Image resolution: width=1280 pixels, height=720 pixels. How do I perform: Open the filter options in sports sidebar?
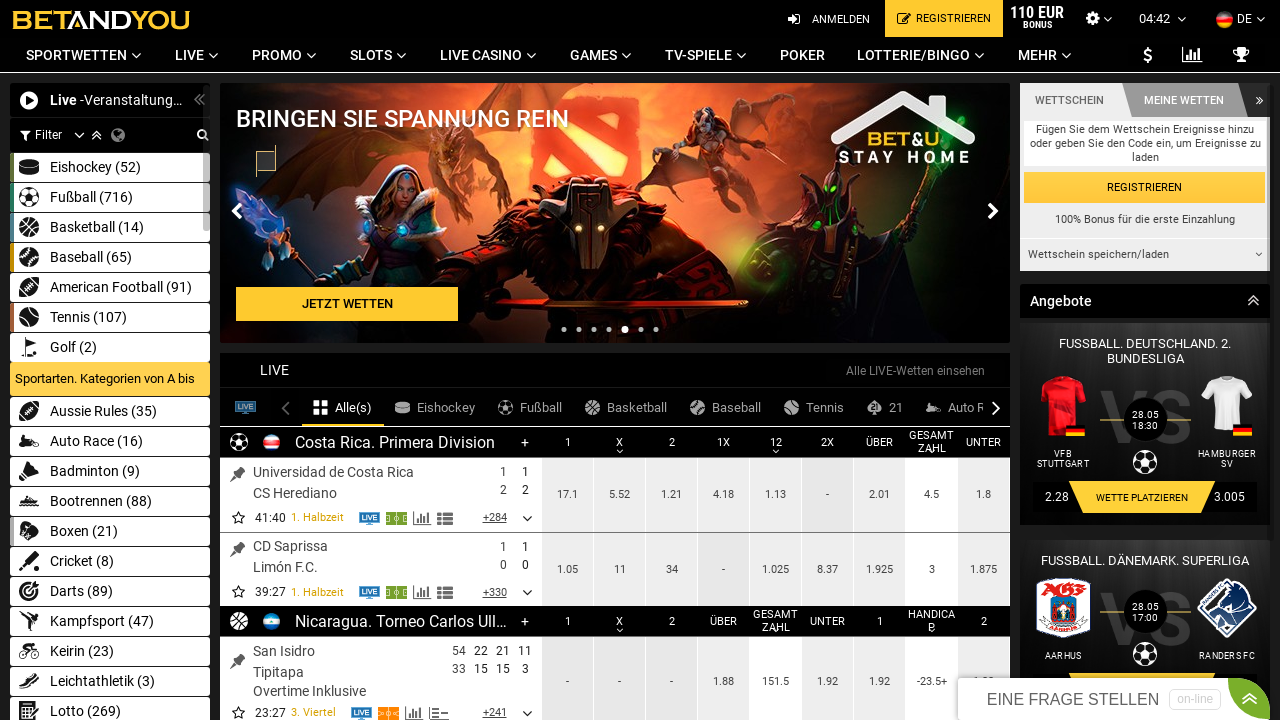tap(40, 135)
